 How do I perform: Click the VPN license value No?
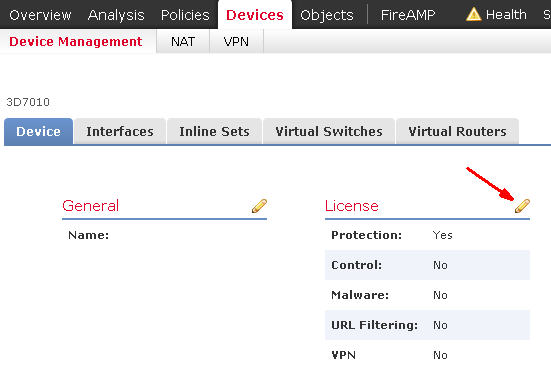(440, 355)
